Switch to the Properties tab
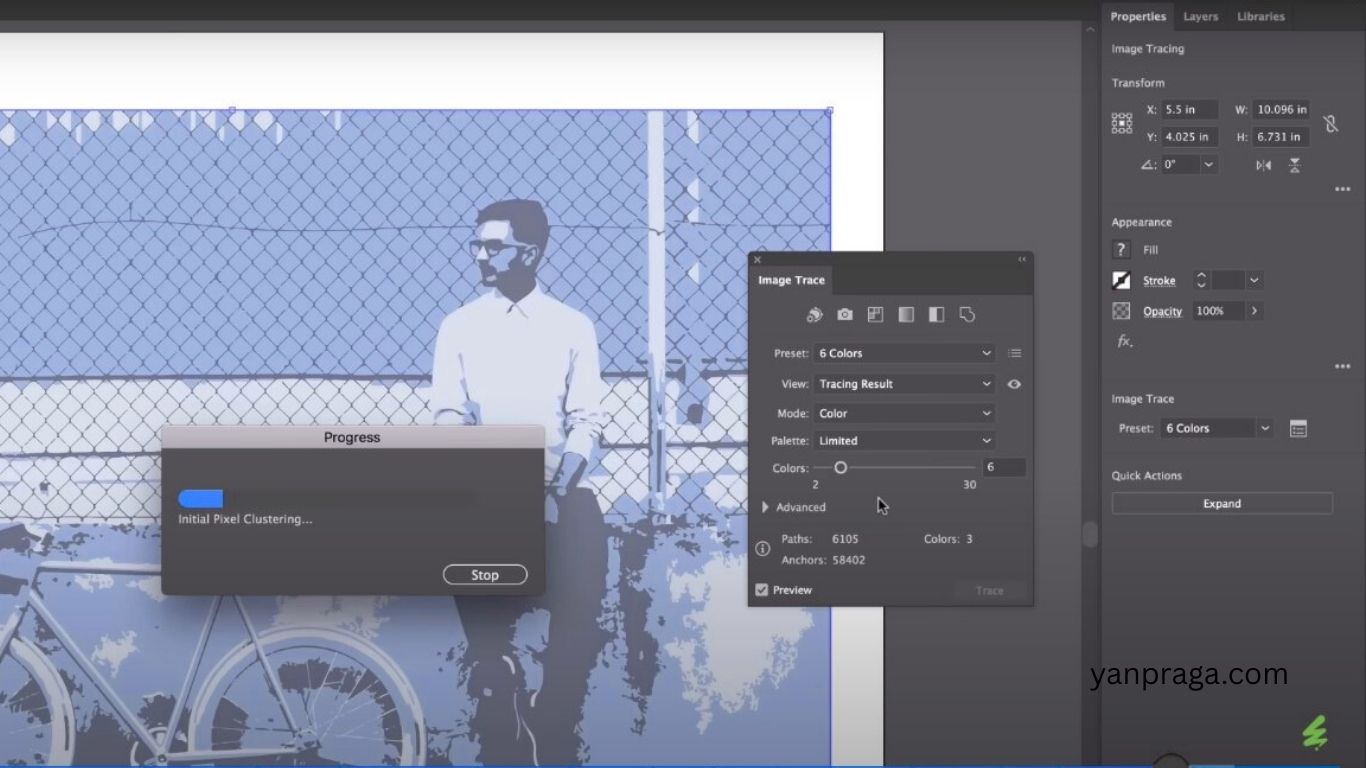1366x768 pixels. (x=1138, y=16)
